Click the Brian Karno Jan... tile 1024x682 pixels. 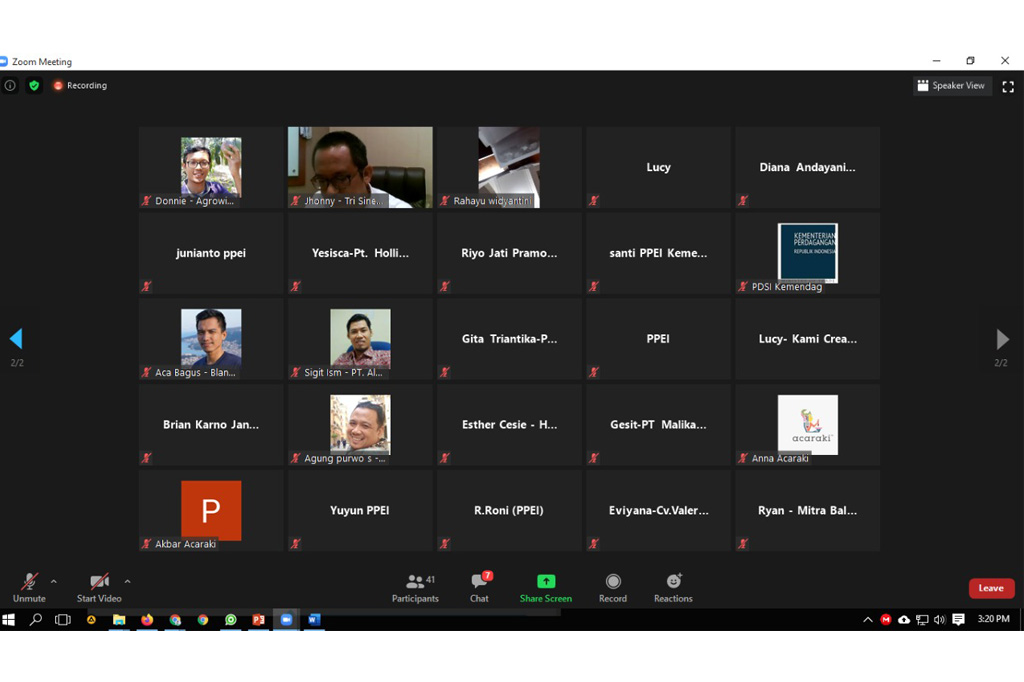point(211,425)
